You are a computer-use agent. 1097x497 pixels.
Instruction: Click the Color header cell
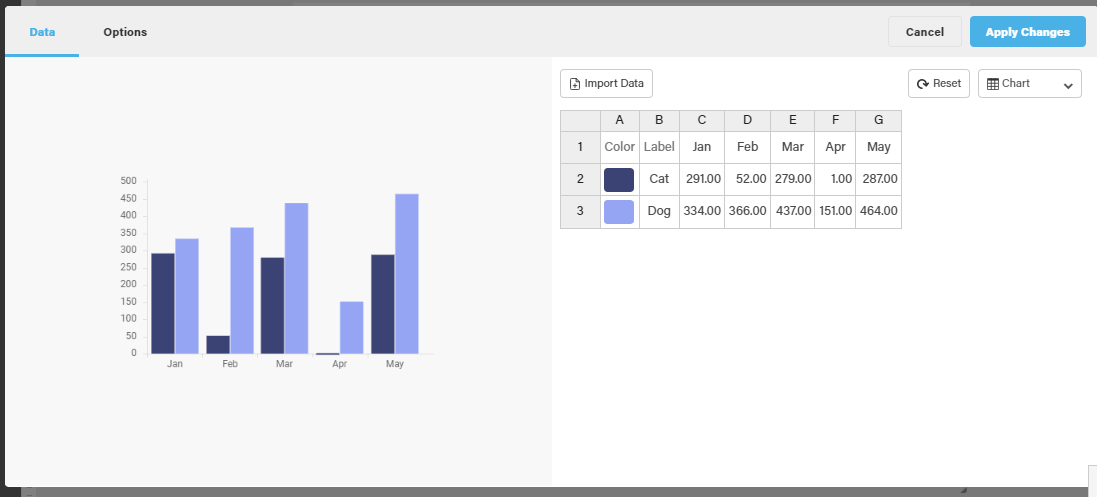[620, 147]
